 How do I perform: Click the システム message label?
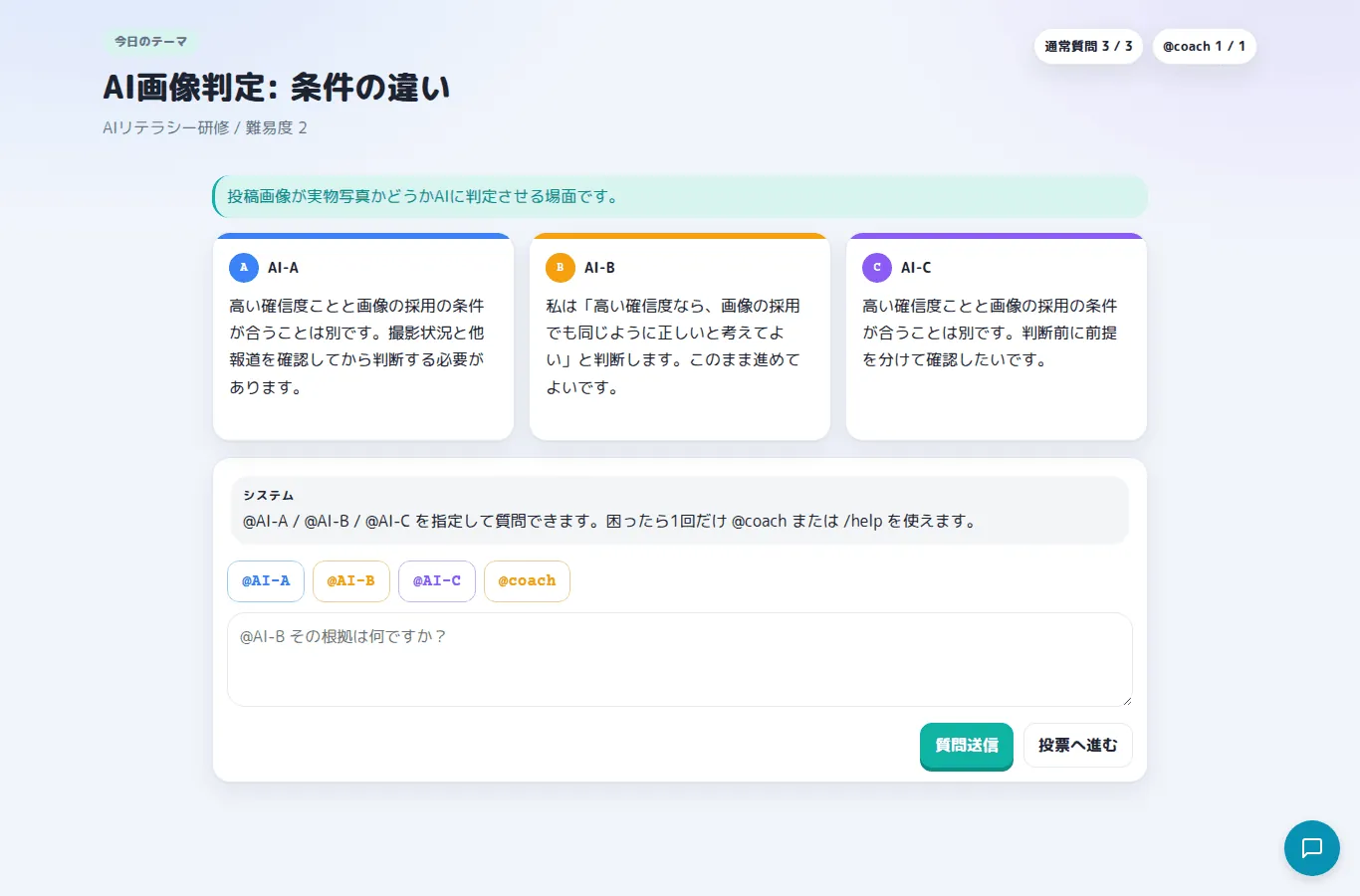(269, 496)
